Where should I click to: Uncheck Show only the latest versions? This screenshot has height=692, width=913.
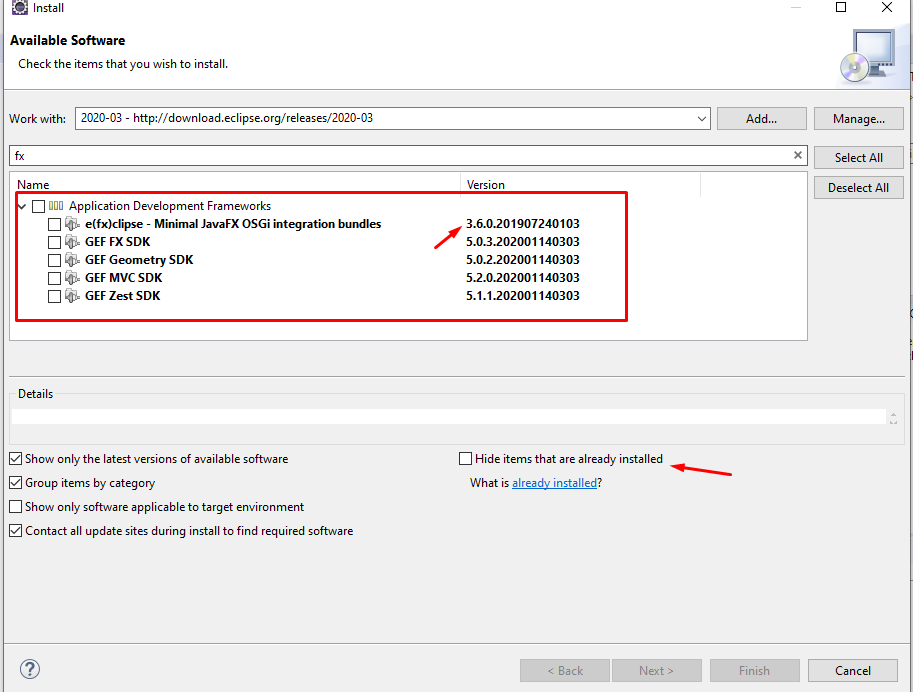tap(16, 459)
